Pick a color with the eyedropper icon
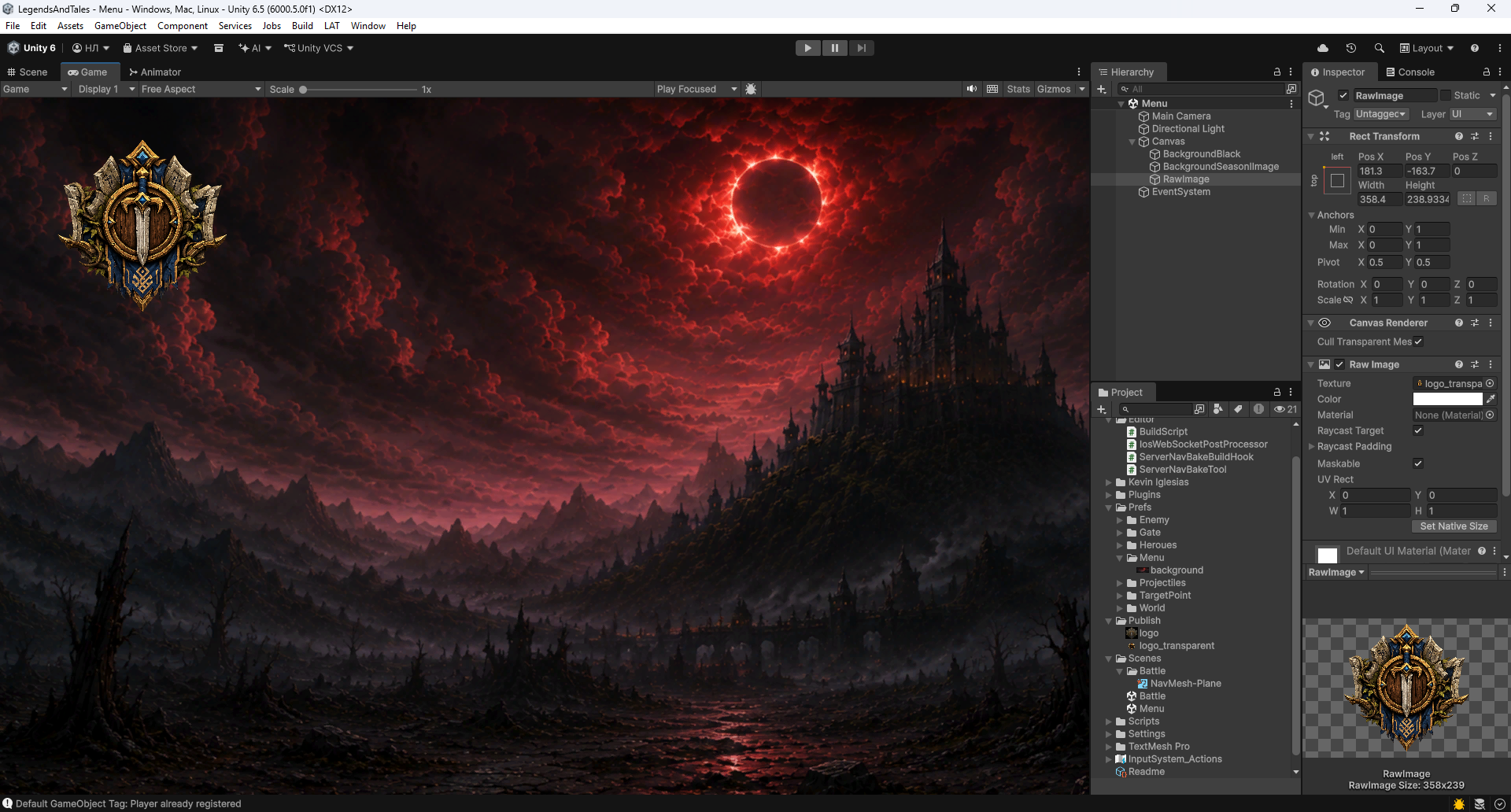Screen dimensions: 1511x812 coord(1491,399)
